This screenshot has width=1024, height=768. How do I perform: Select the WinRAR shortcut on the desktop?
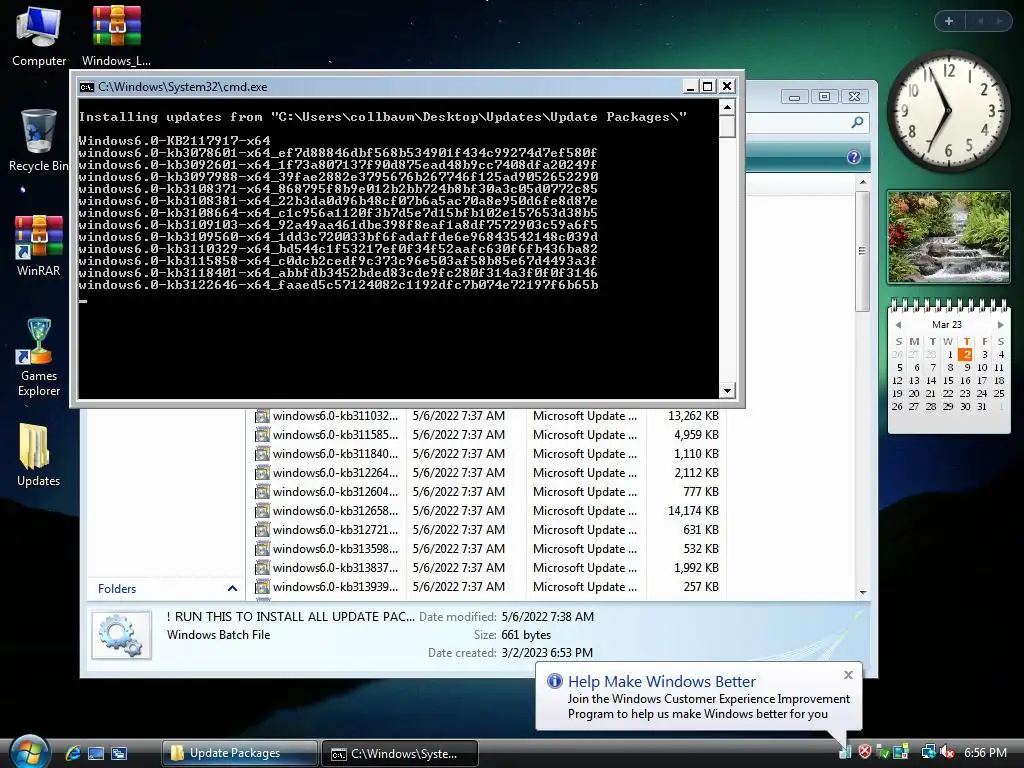pyautogui.click(x=39, y=246)
